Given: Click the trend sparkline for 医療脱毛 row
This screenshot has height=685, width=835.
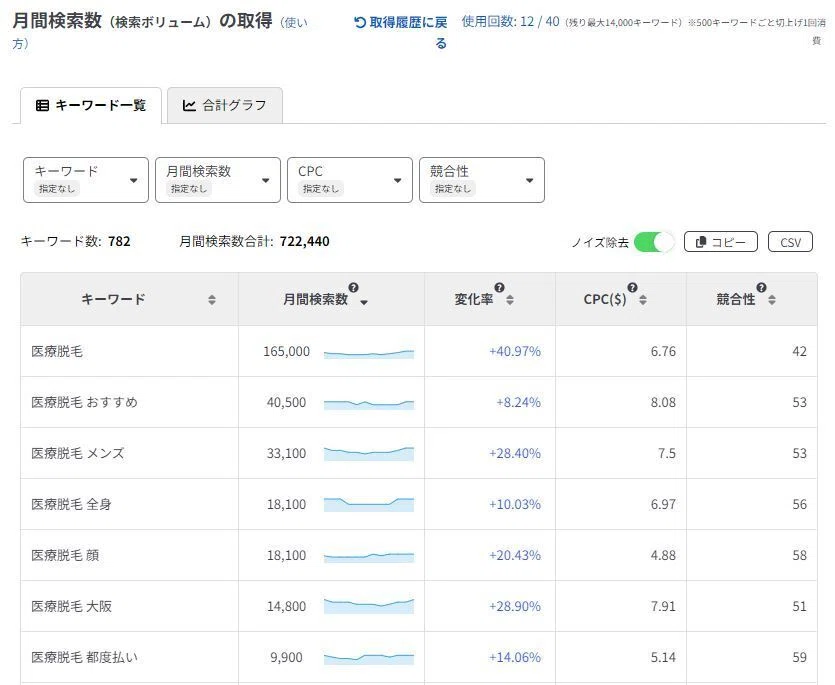Looking at the screenshot, I should point(369,354).
